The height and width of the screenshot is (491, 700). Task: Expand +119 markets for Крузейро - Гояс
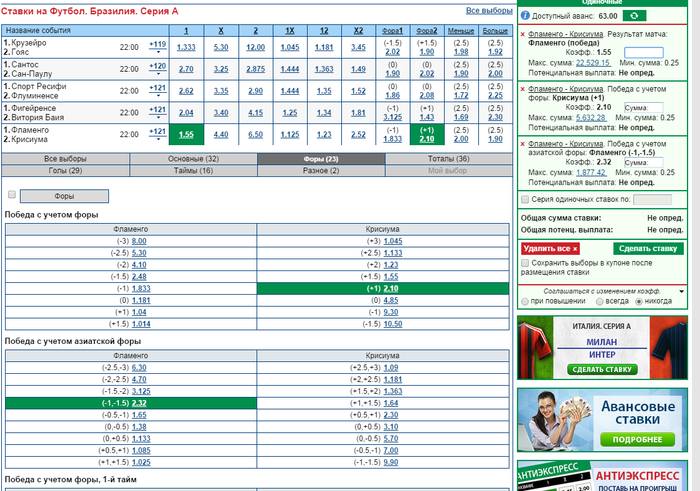[x=158, y=47]
